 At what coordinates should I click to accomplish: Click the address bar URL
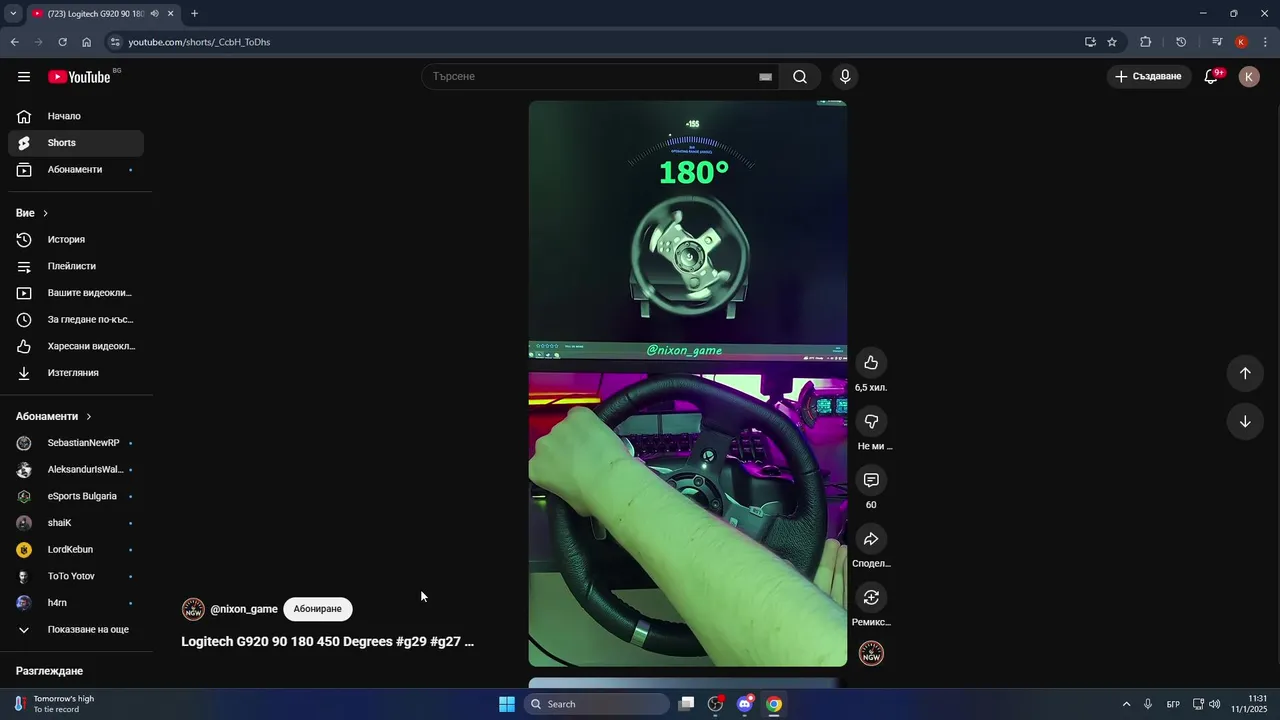[199, 42]
